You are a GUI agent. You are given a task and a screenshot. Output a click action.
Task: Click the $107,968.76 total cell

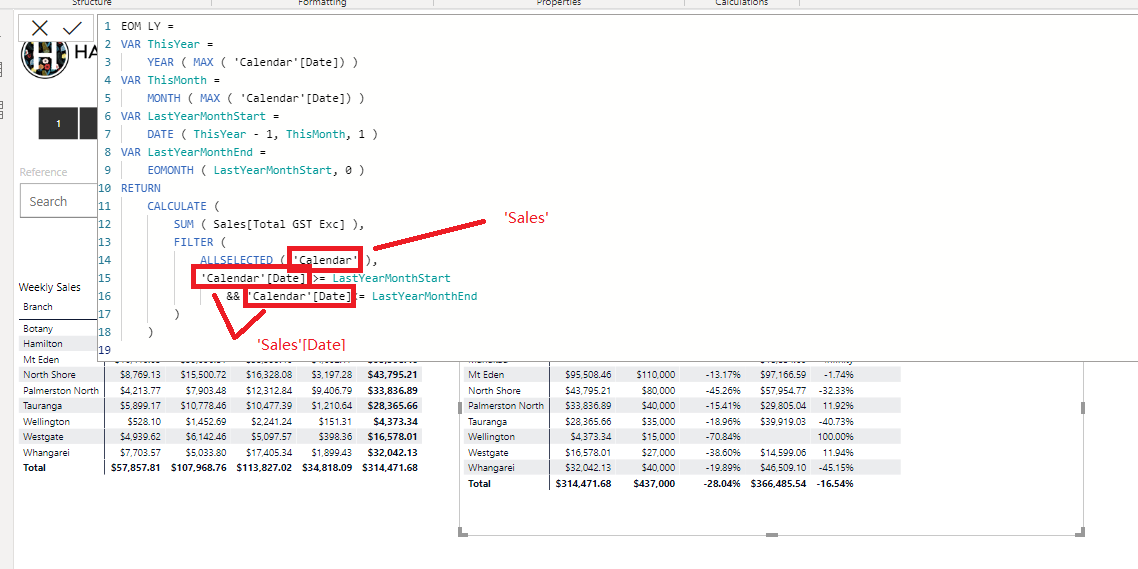coord(199,467)
